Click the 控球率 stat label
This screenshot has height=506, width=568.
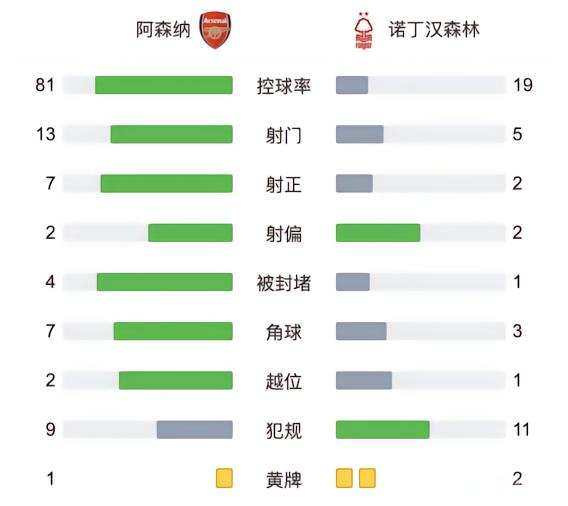(284, 86)
